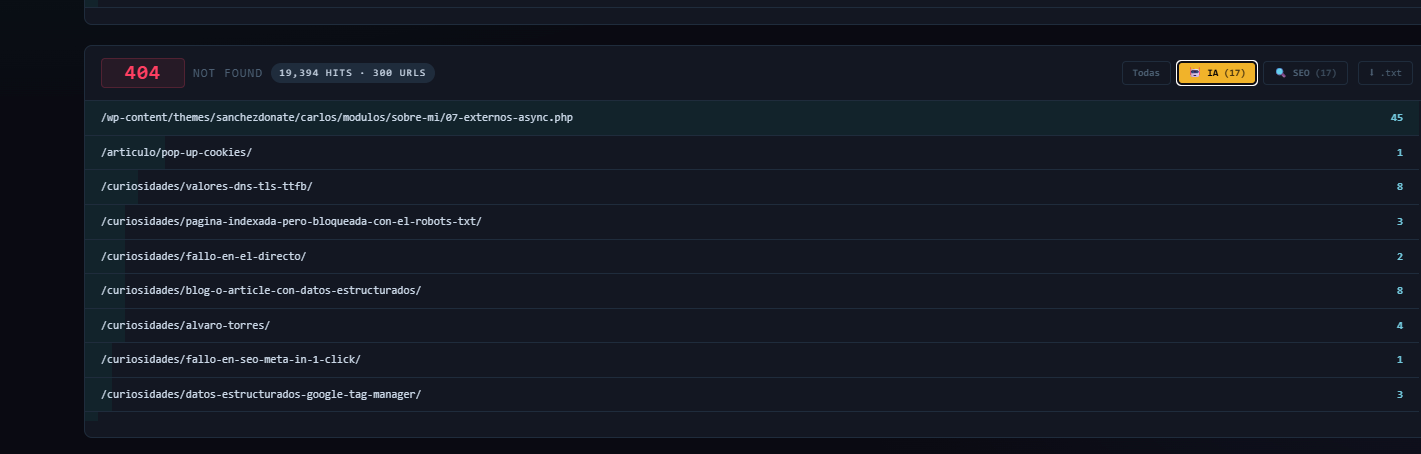This screenshot has width=1421, height=454.
Task: Open the pagina-indexada-pero-bloqueada-con-el-robots-txt URL
Action: (291, 221)
